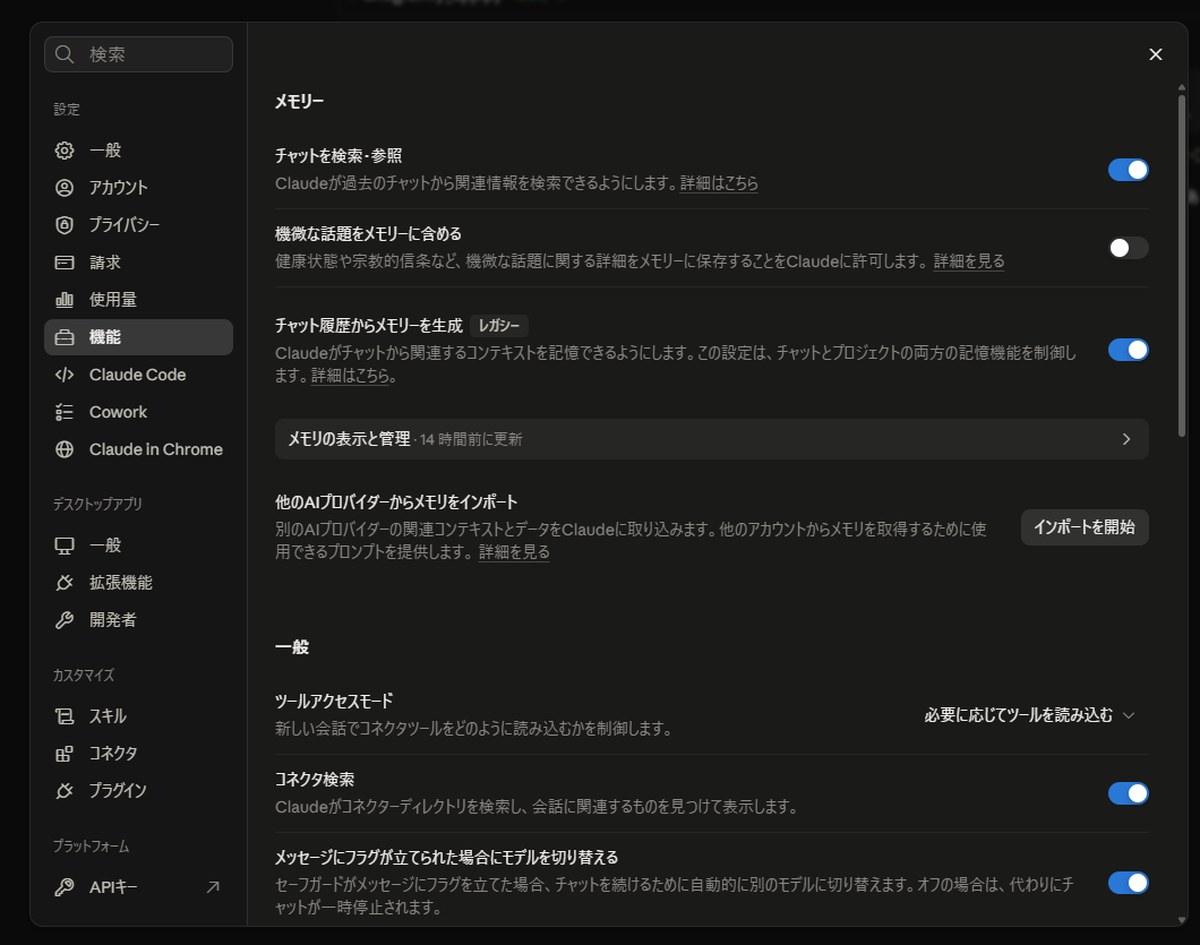Viewport: 1200px width, 945px height.
Task: Click the key icon beside APIキー
Action: pyautogui.click(x=65, y=887)
